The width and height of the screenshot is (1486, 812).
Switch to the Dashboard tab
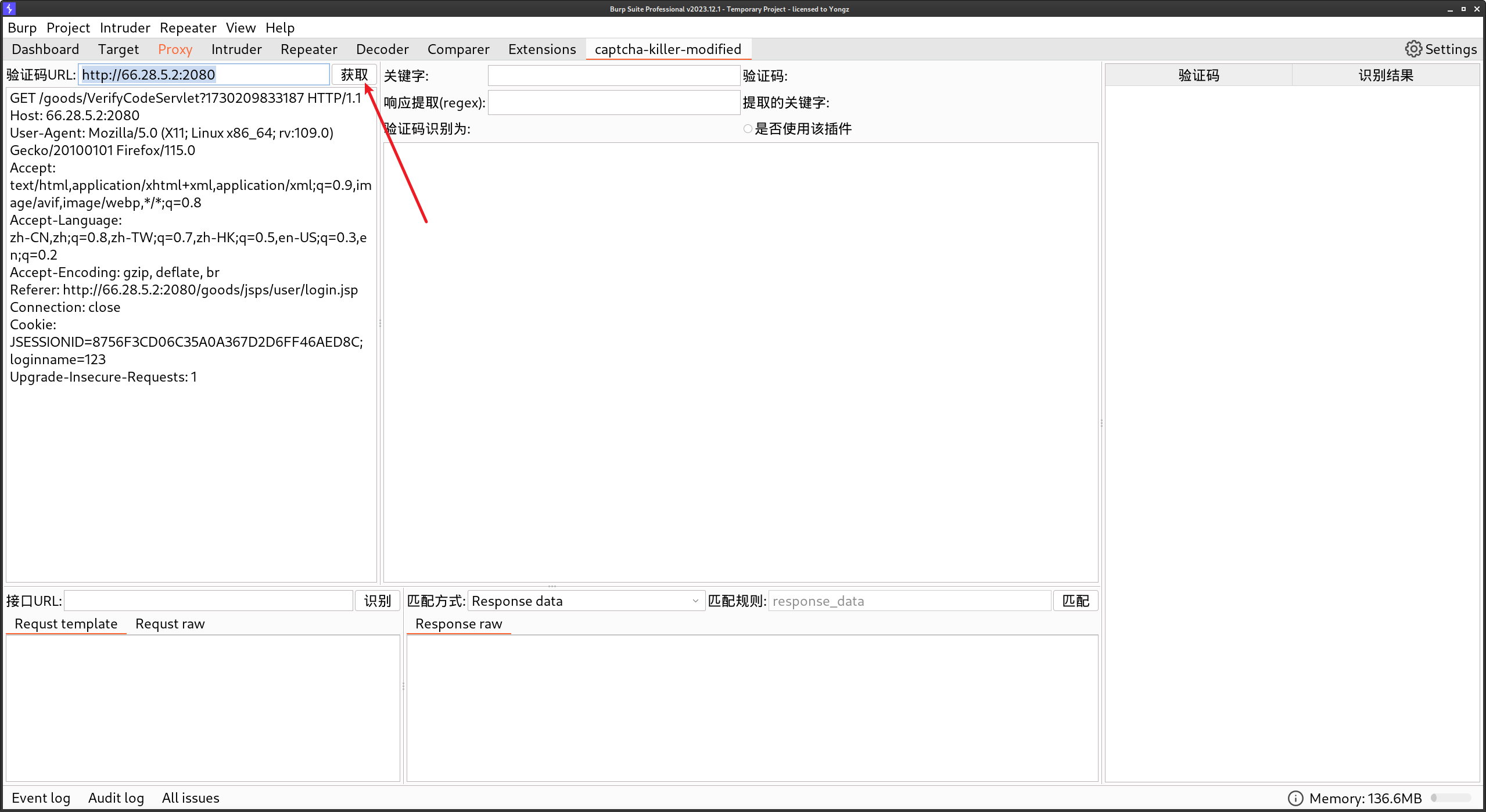pos(45,49)
